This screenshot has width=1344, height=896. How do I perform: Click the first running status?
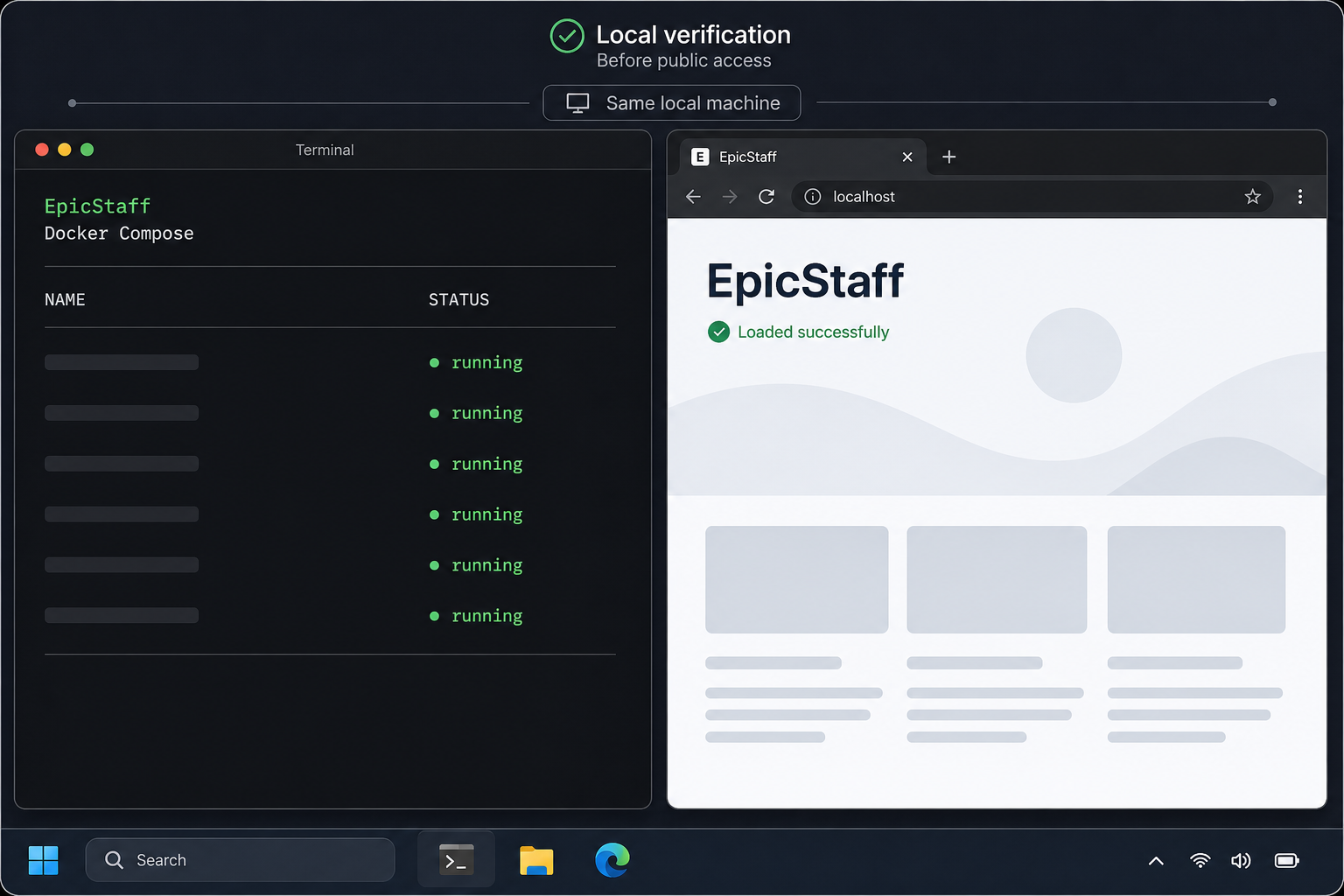[477, 363]
